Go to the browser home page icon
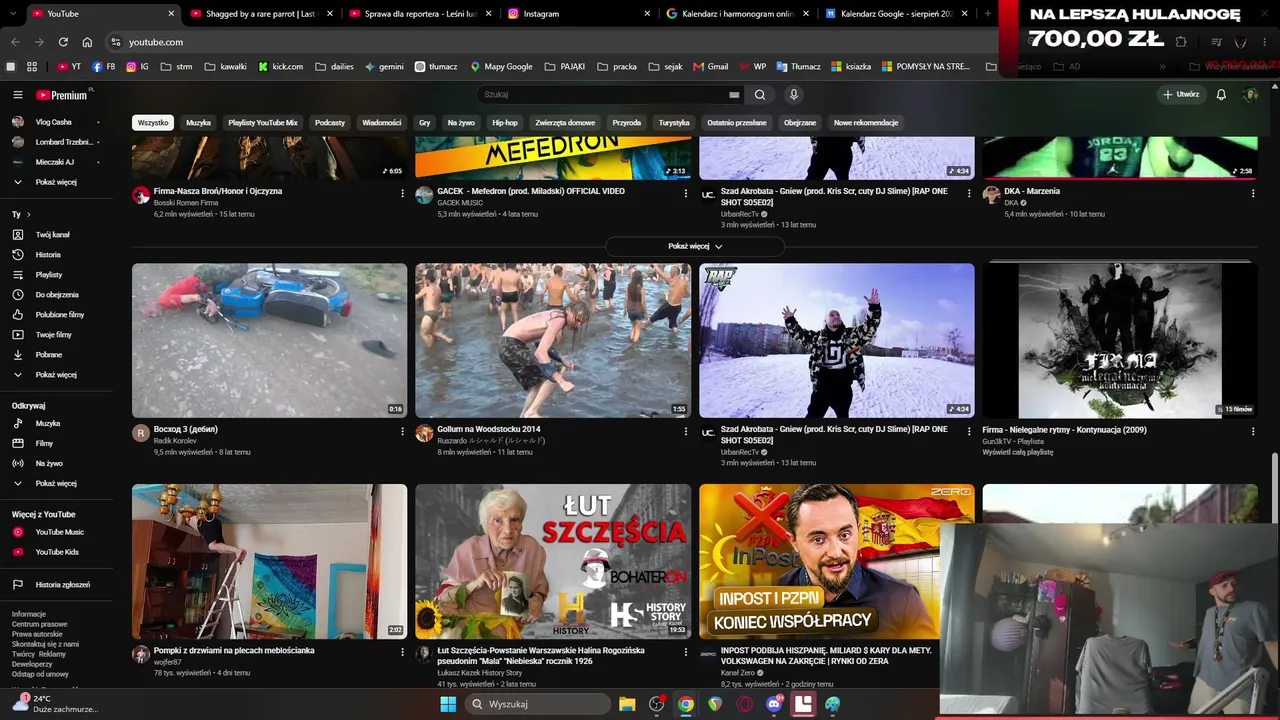 (87, 42)
